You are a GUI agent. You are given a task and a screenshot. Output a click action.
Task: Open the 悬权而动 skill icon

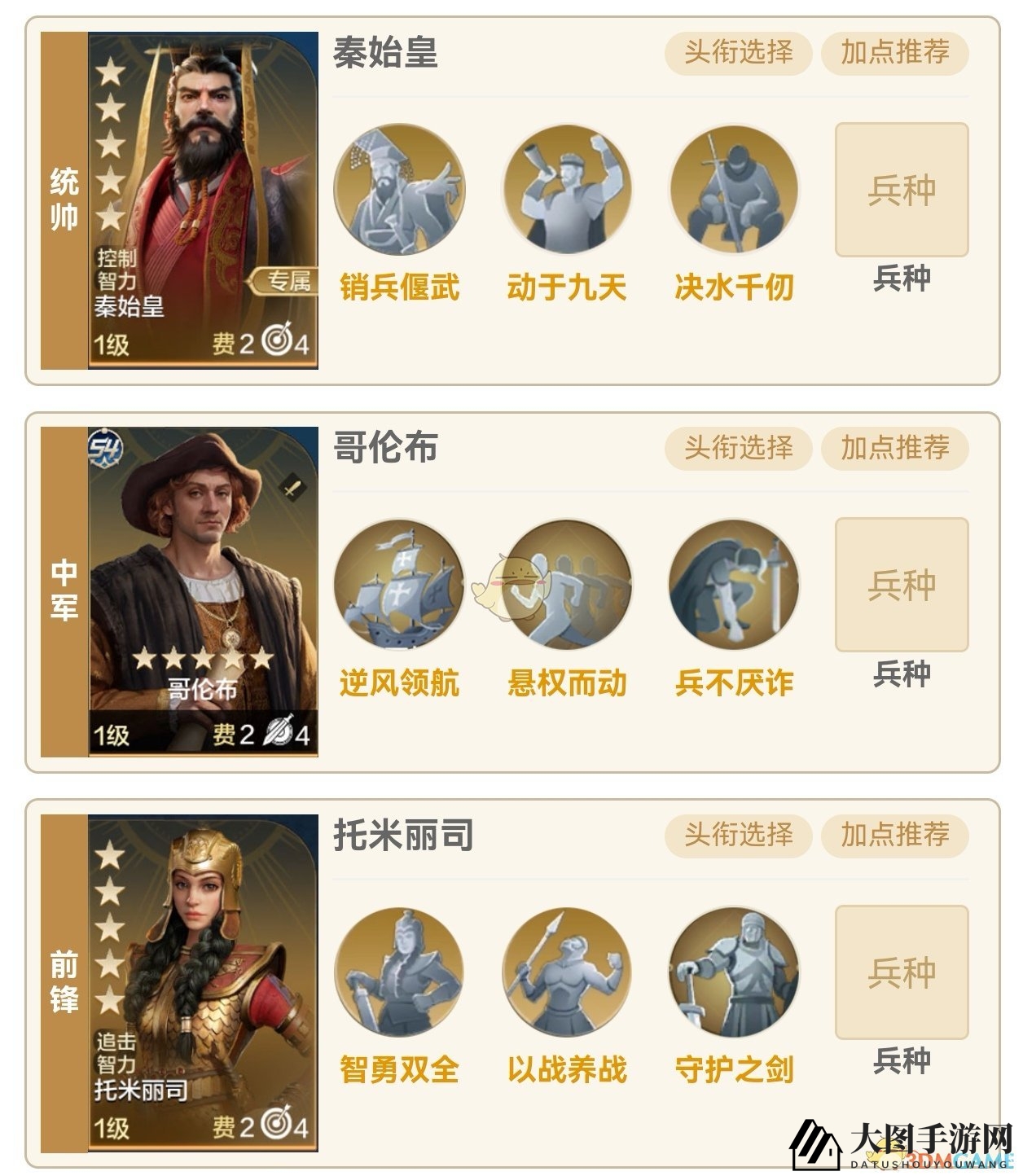click(567, 585)
